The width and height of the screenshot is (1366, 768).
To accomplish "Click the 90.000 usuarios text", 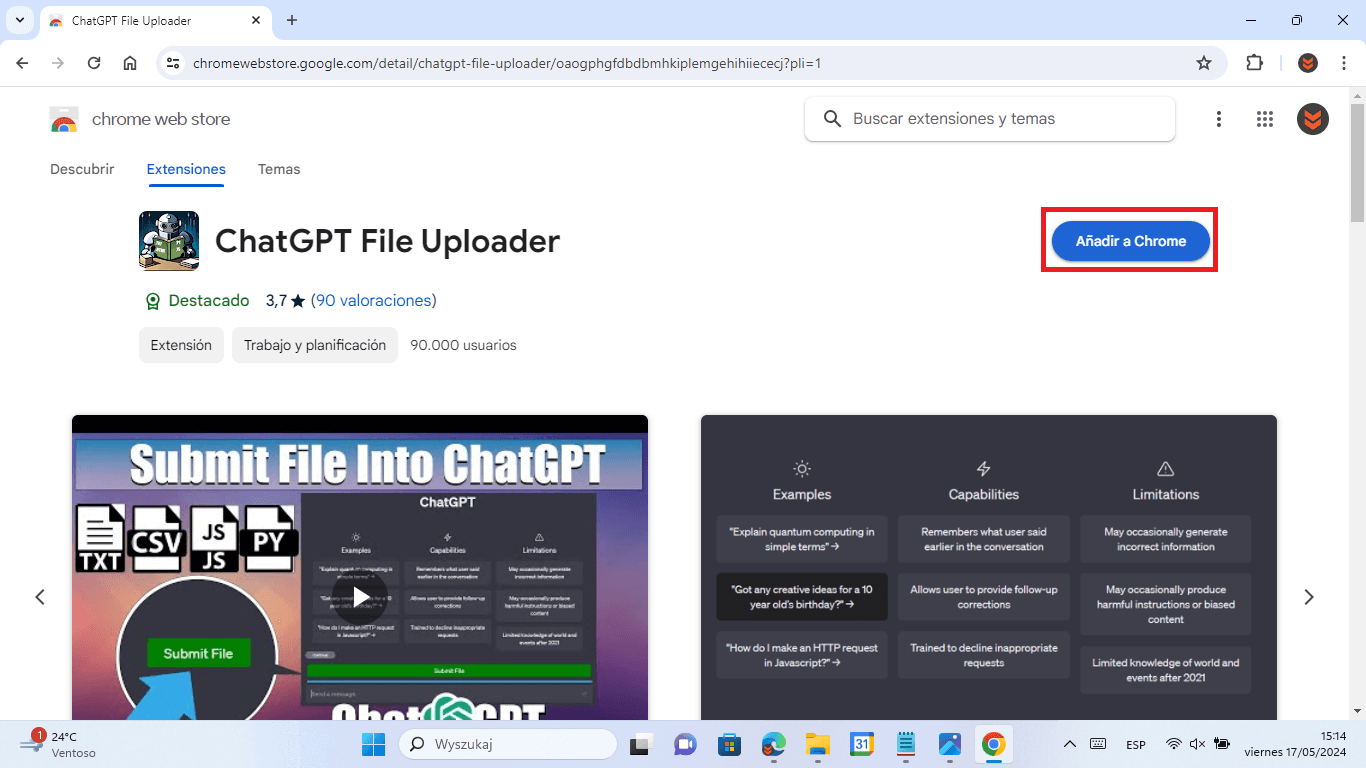I will [x=463, y=345].
